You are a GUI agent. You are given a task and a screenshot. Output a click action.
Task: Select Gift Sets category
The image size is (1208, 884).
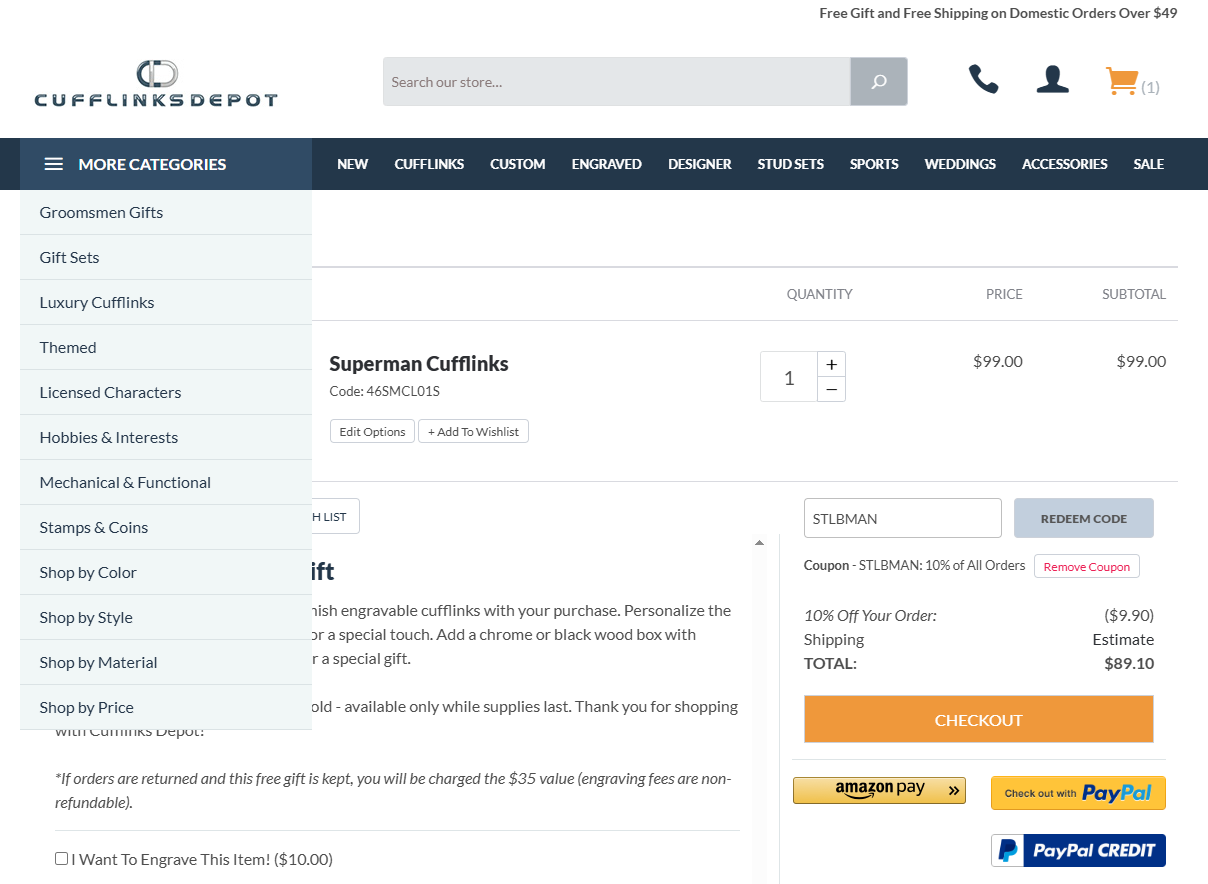(x=166, y=257)
